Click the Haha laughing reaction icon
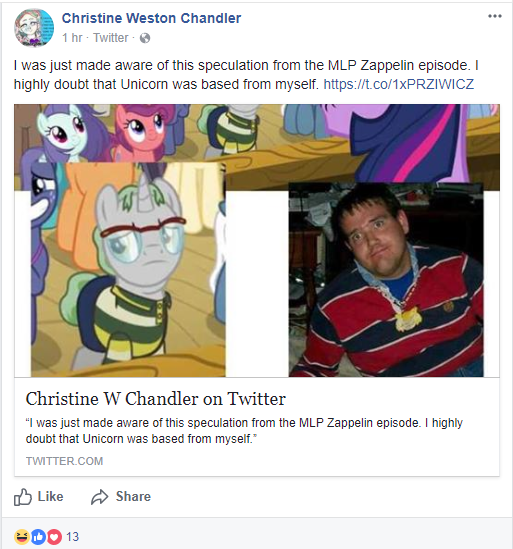The width and height of the screenshot is (513, 549). tap(22, 537)
